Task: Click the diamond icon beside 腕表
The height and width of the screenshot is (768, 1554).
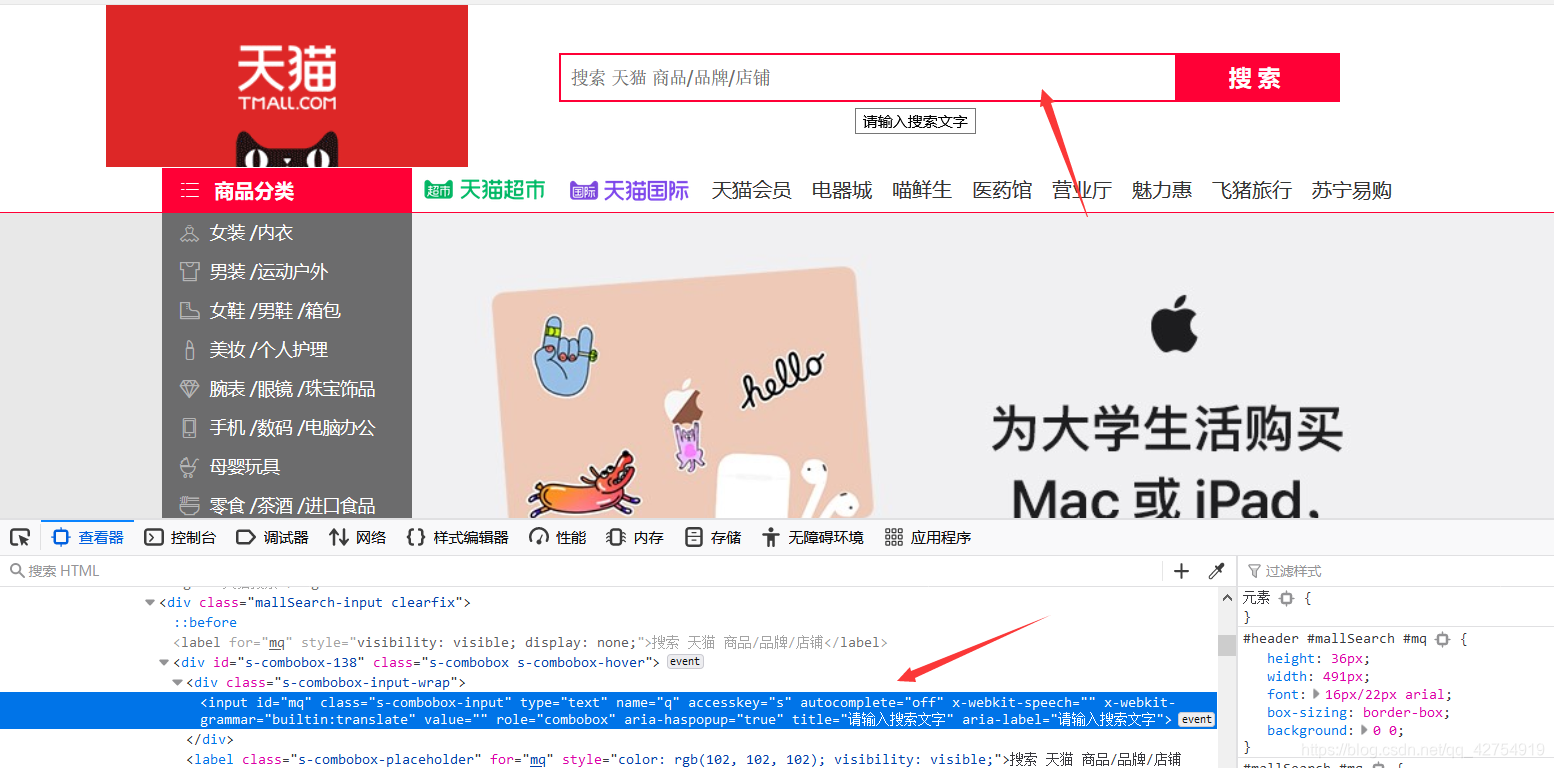Action: [189, 389]
